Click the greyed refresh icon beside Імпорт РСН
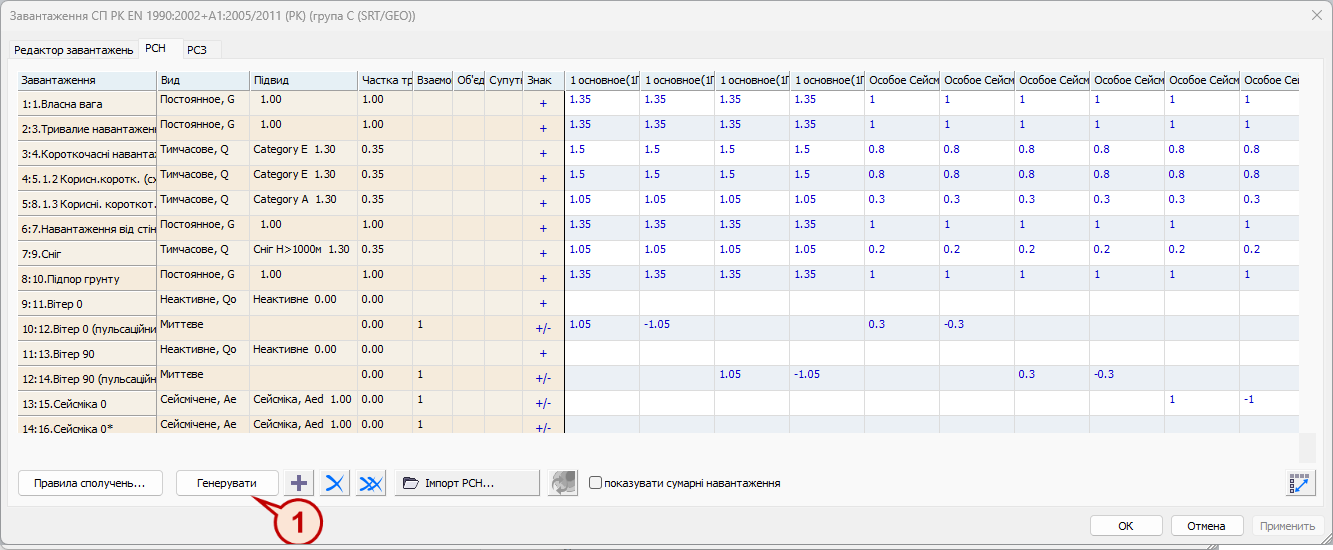 563,483
